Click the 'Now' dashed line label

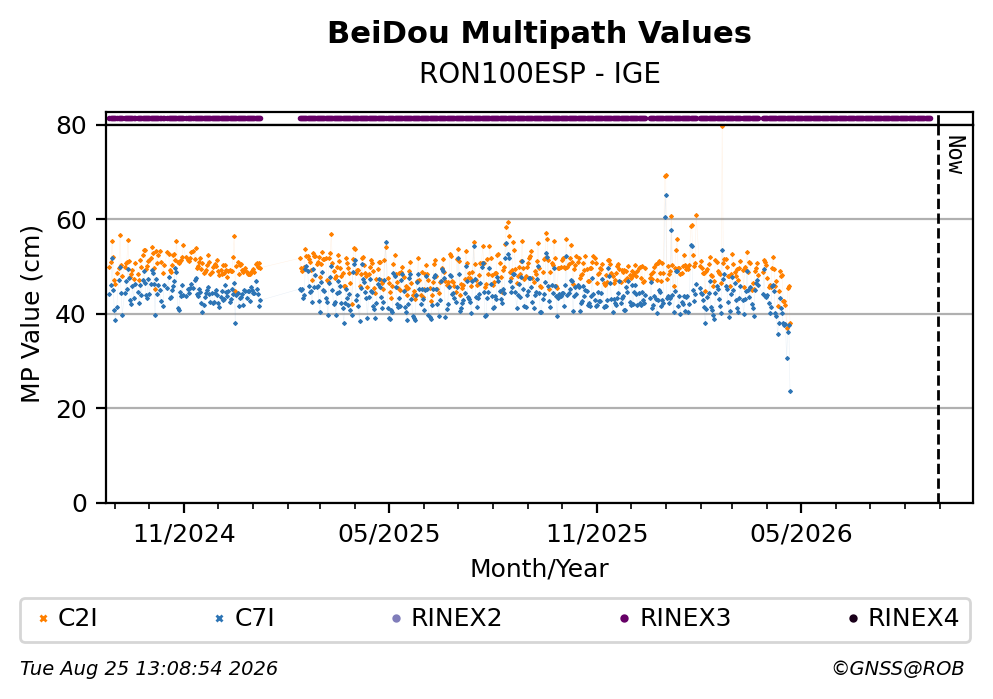coord(956,155)
